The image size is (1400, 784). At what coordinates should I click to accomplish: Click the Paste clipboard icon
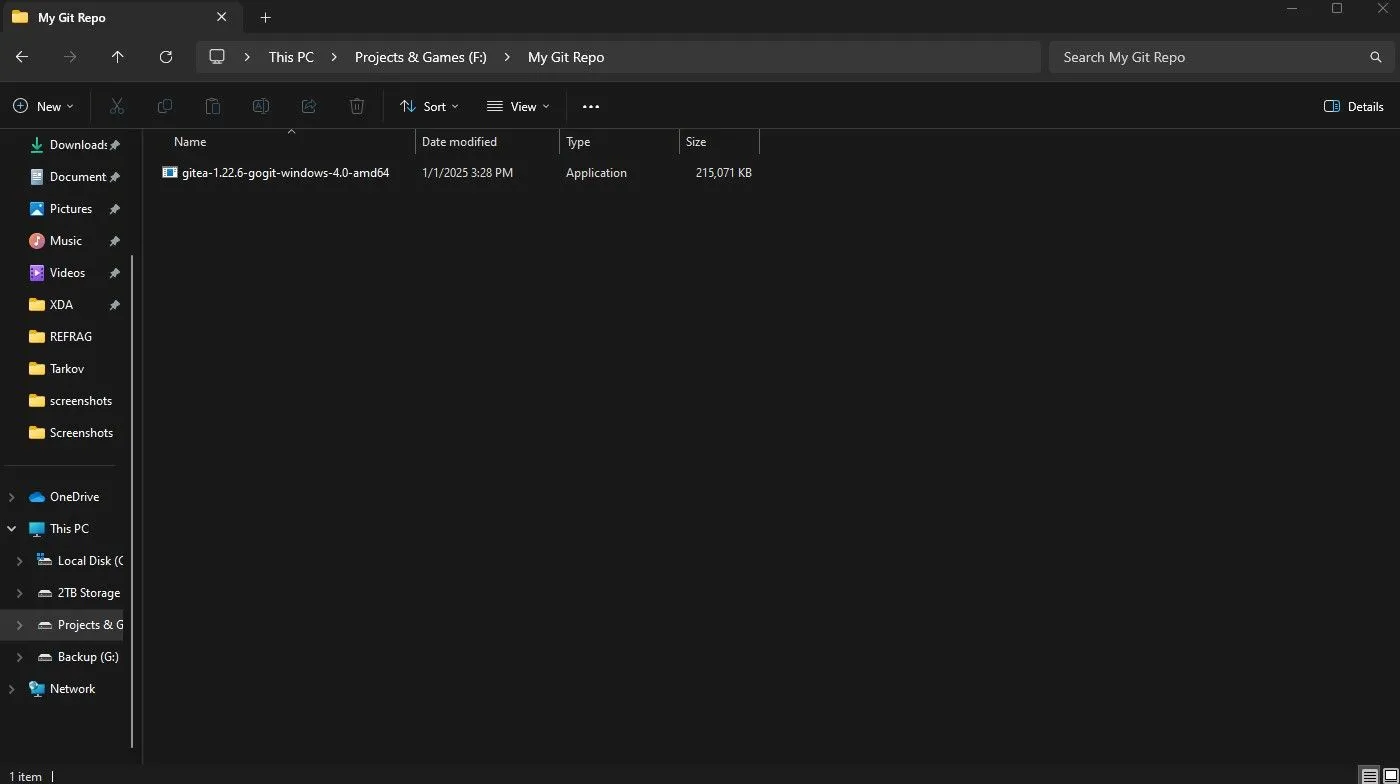pos(212,106)
